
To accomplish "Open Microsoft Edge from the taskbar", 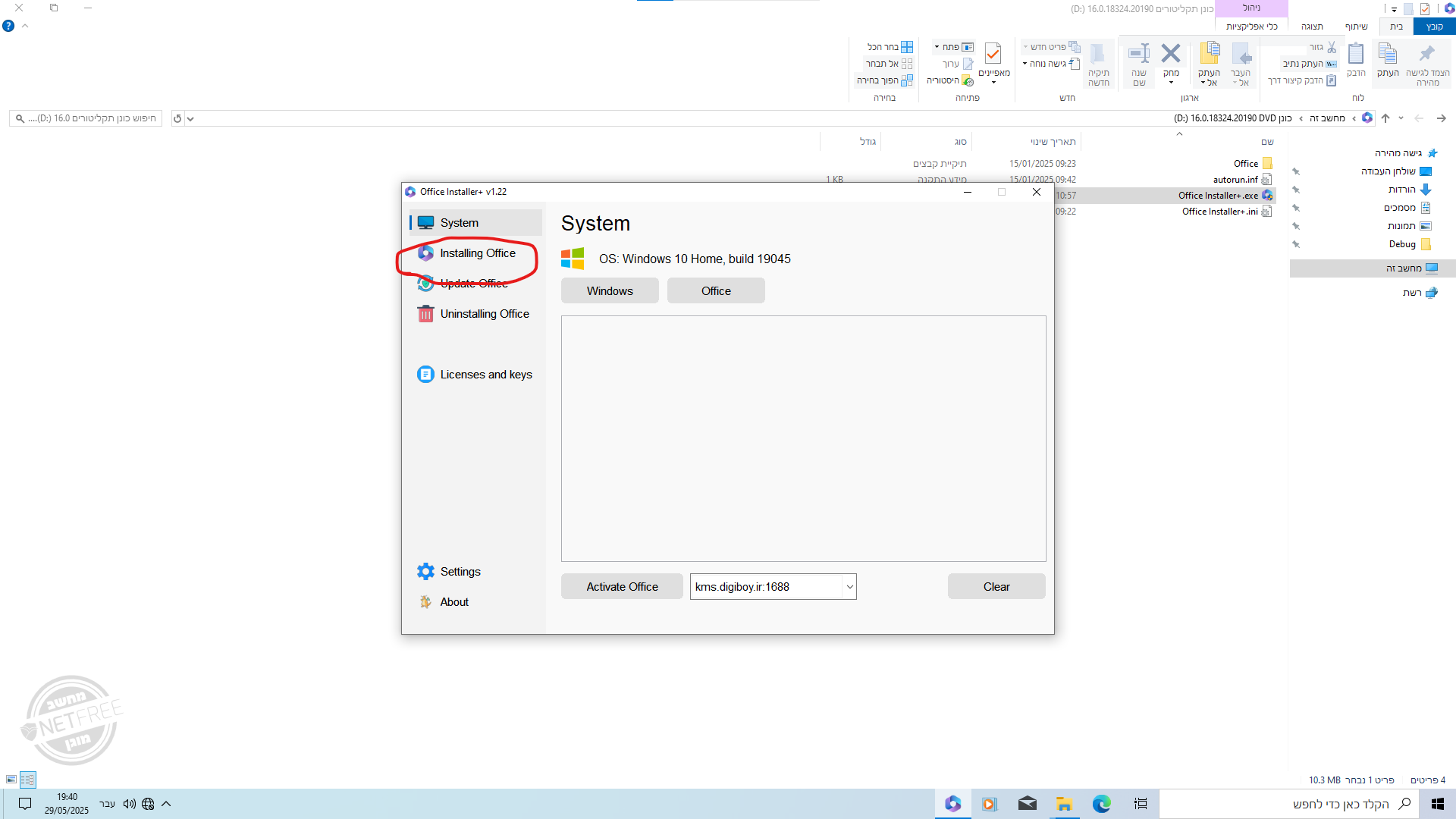I will (x=1101, y=804).
